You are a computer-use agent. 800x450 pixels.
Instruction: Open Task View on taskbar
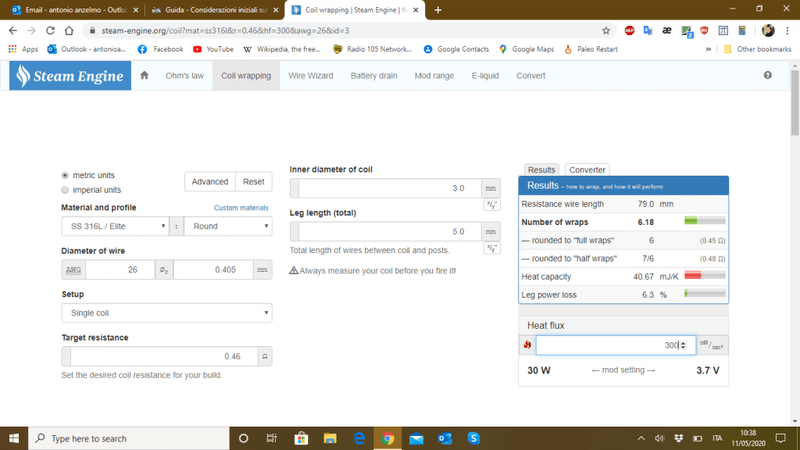(x=271, y=438)
